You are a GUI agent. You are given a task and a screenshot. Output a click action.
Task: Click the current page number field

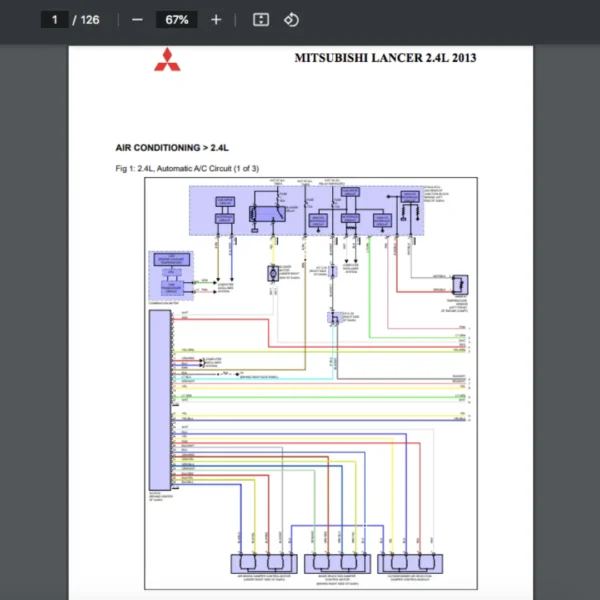pyautogui.click(x=55, y=20)
